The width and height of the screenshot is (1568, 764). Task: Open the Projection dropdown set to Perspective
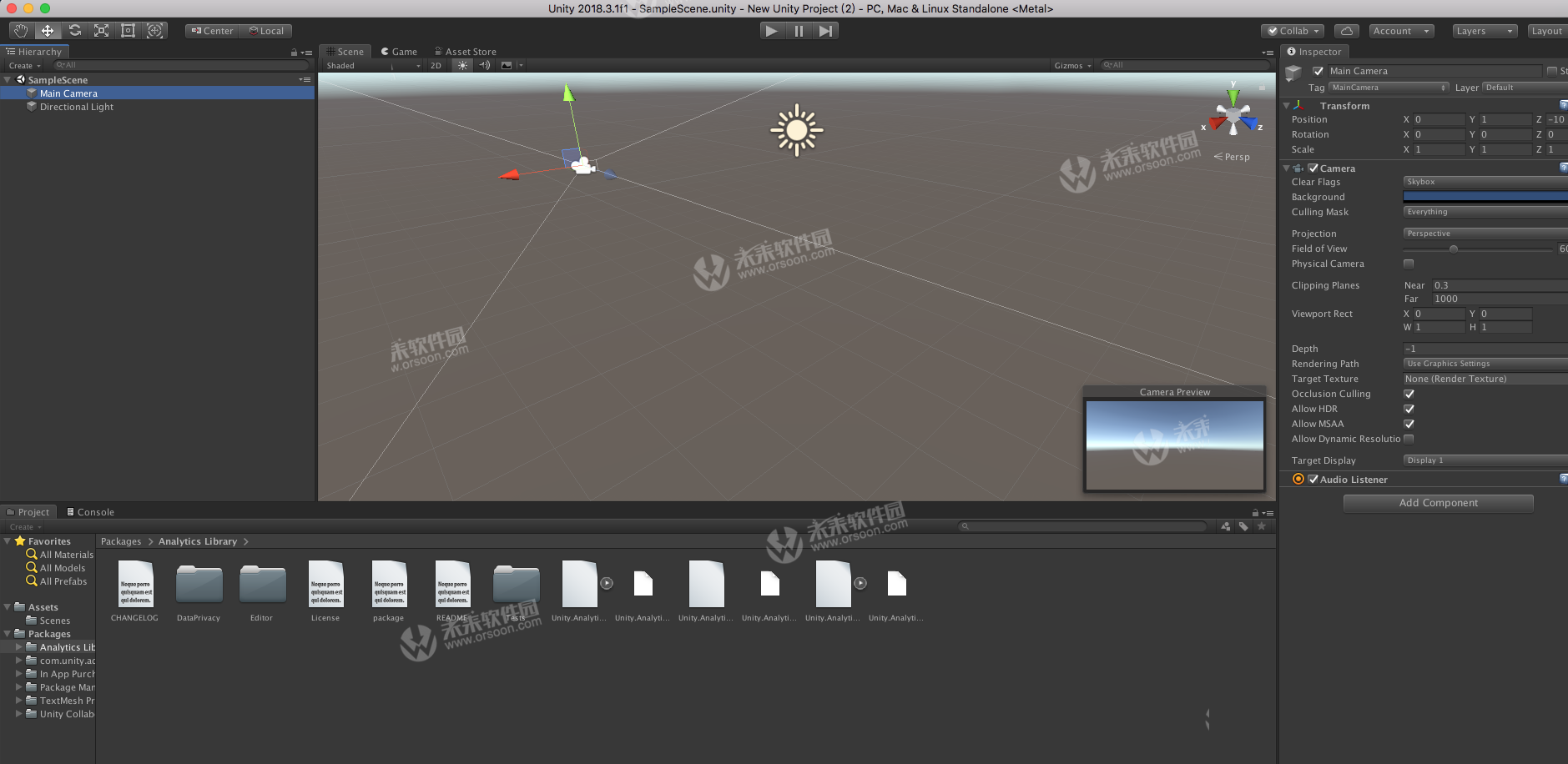(1485, 234)
